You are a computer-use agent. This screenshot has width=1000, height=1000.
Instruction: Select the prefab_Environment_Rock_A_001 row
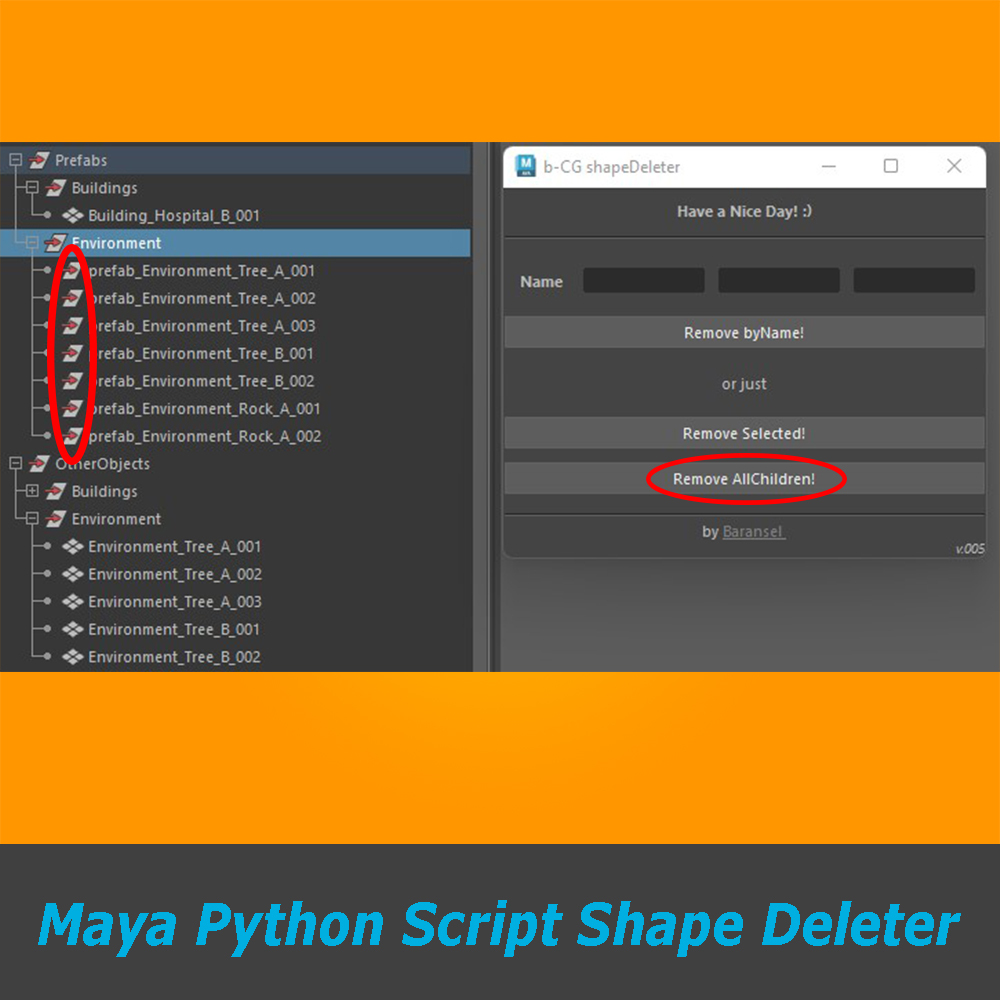[204, 409]
